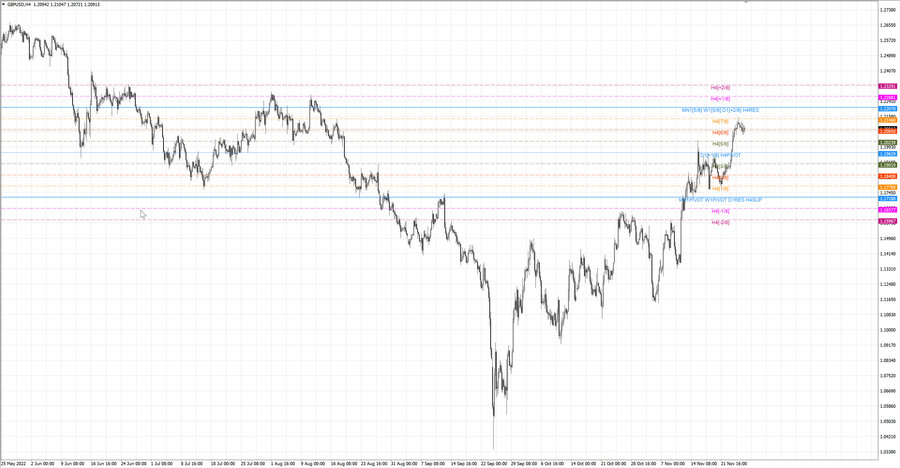900x468 pixels.
Task: Click the 22 Sep 00:00 time axis label
Action: click(x=494, y=463)
